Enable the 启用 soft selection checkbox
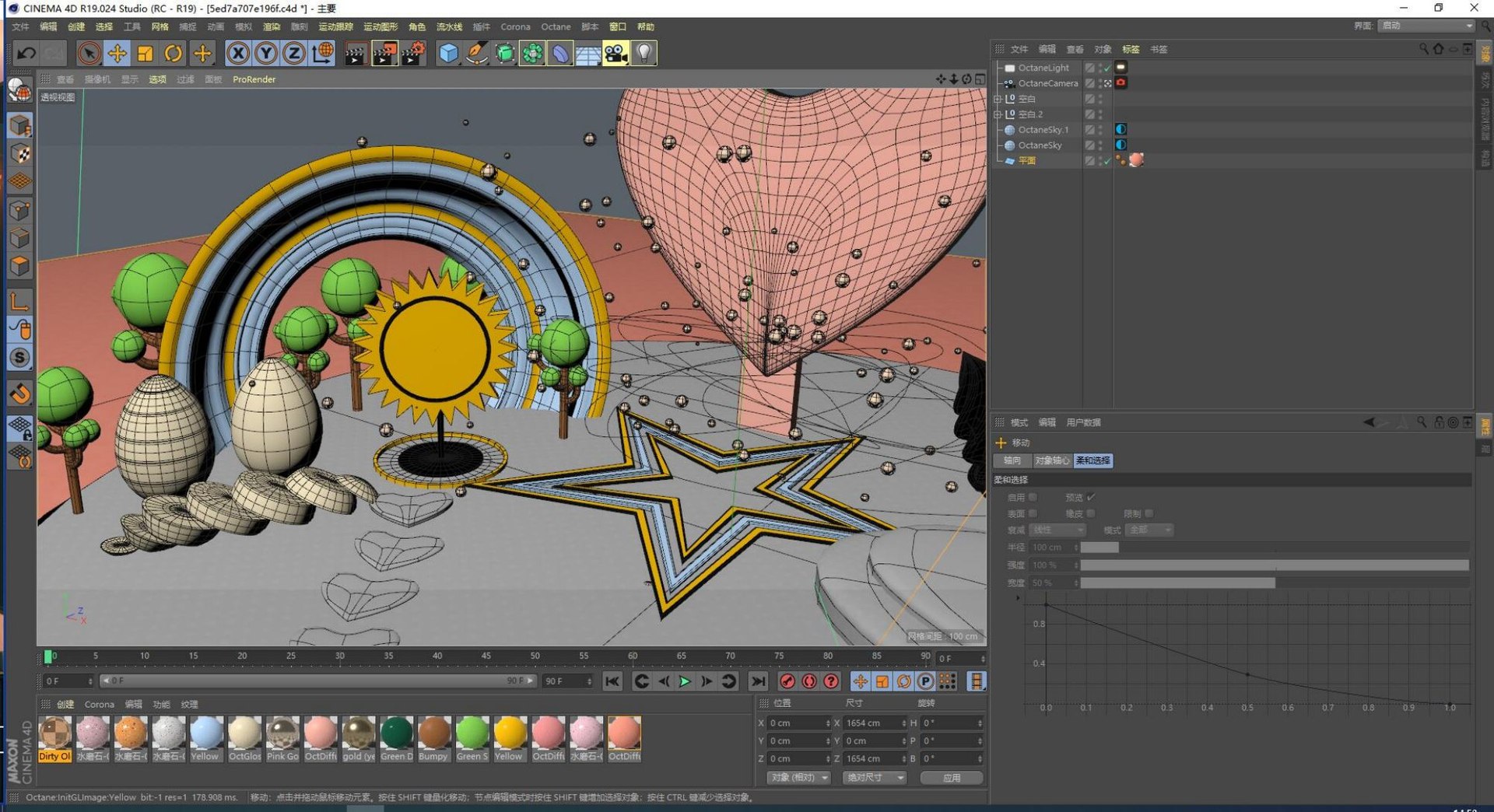The width and height of the screenshot is (1494, 812). click(1033, 497)
